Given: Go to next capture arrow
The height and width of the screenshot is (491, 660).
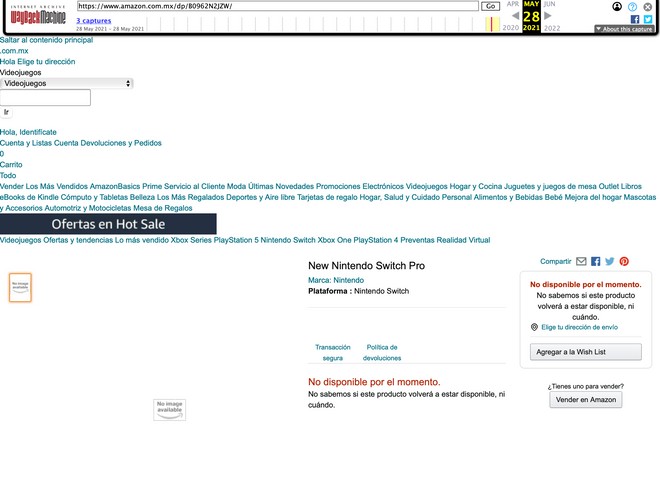Looking at the screenshot, I should click(548, 16).
